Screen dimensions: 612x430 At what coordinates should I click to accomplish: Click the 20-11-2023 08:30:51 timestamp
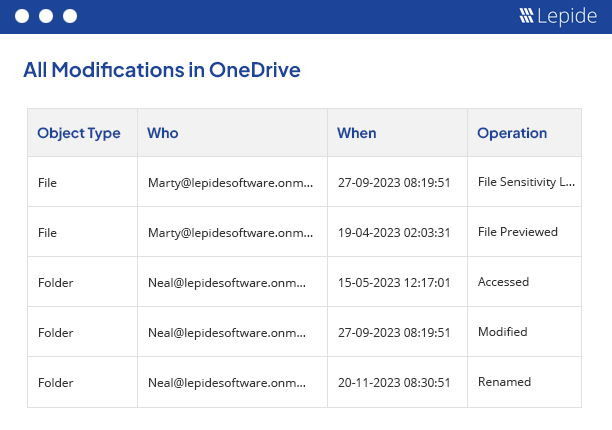tap(394, 382)
